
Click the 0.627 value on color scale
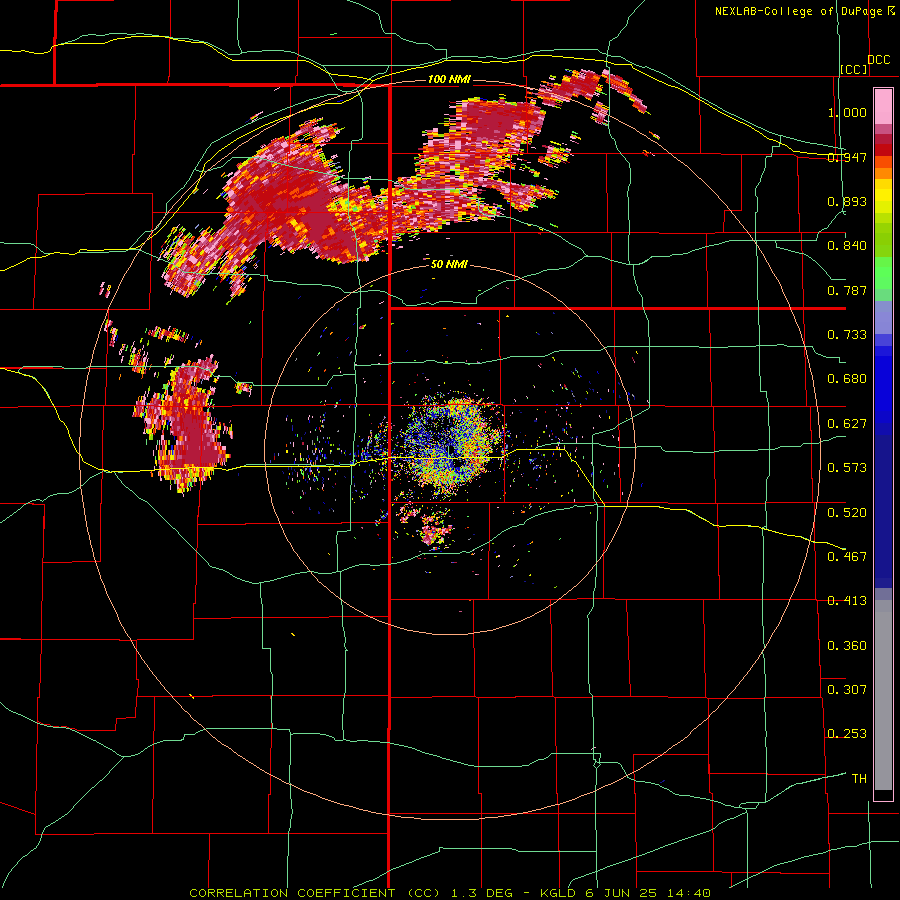(847, 424)
